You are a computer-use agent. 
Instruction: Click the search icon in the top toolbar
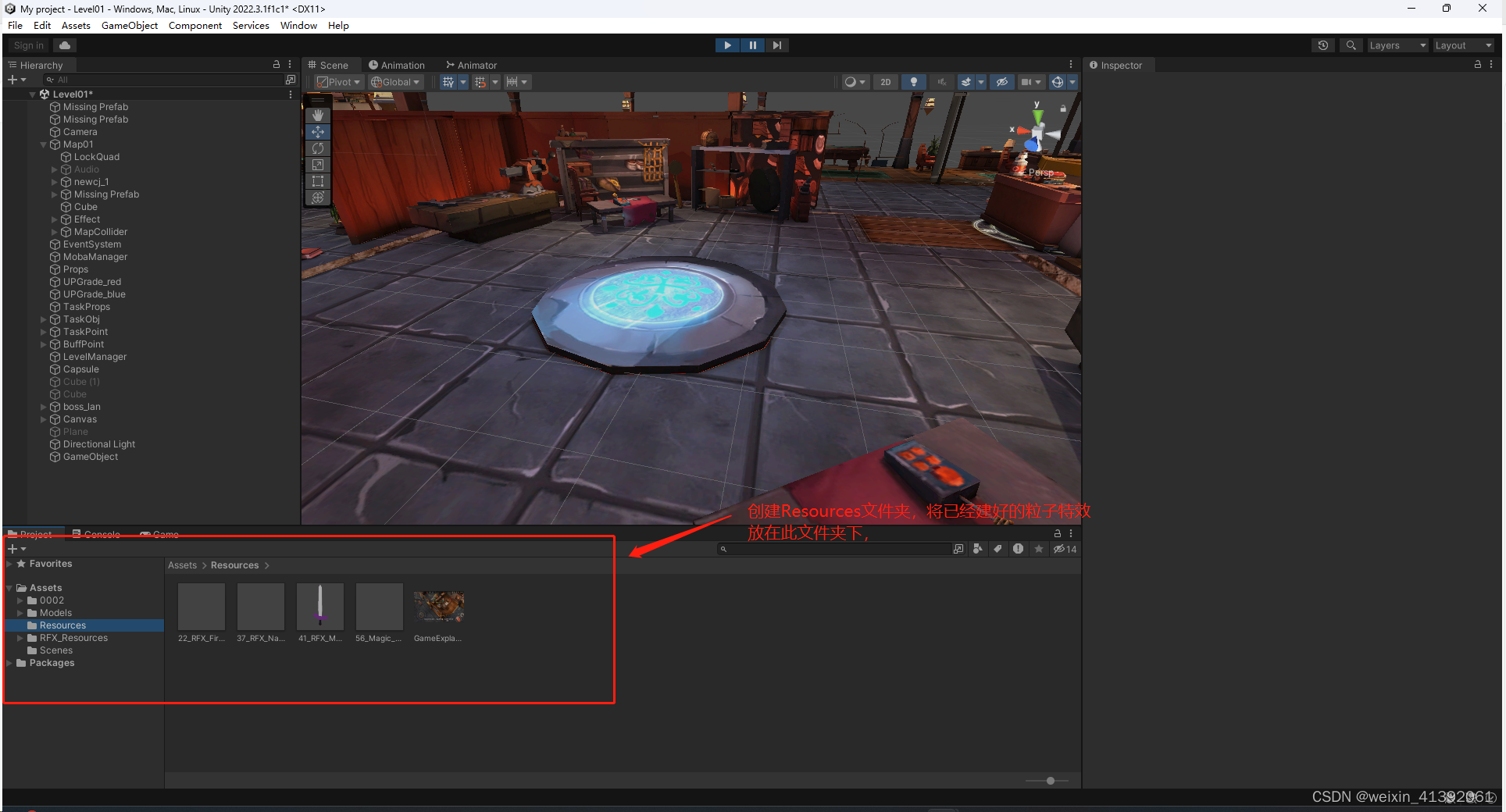point(1351,45)
